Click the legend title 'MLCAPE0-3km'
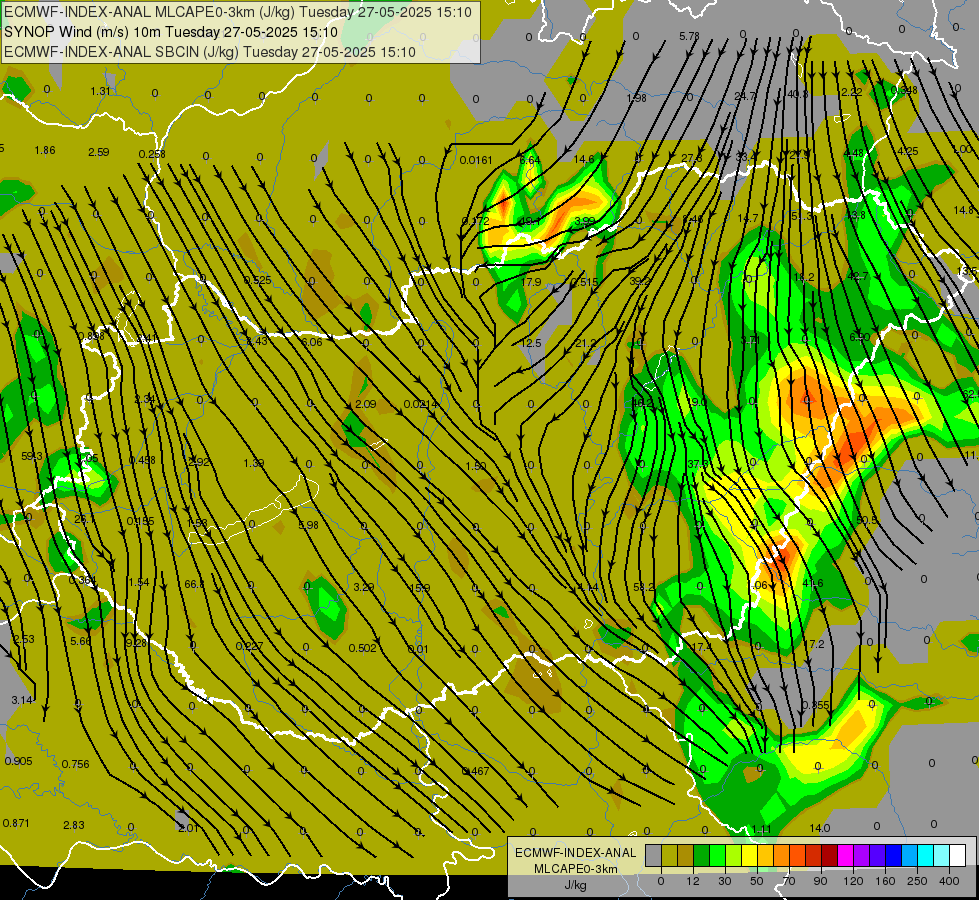Screen dimensions: 979x900 pos(576,869)
